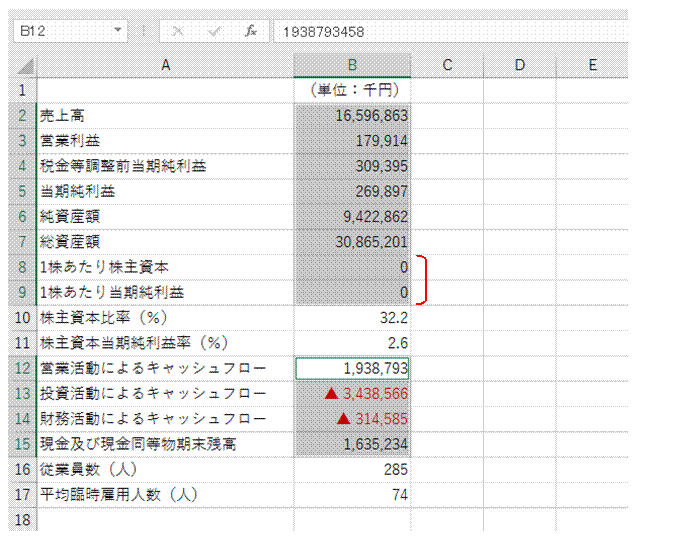Select row 8 header
This screenshot has width=698, height=538.
coord(22,267)
